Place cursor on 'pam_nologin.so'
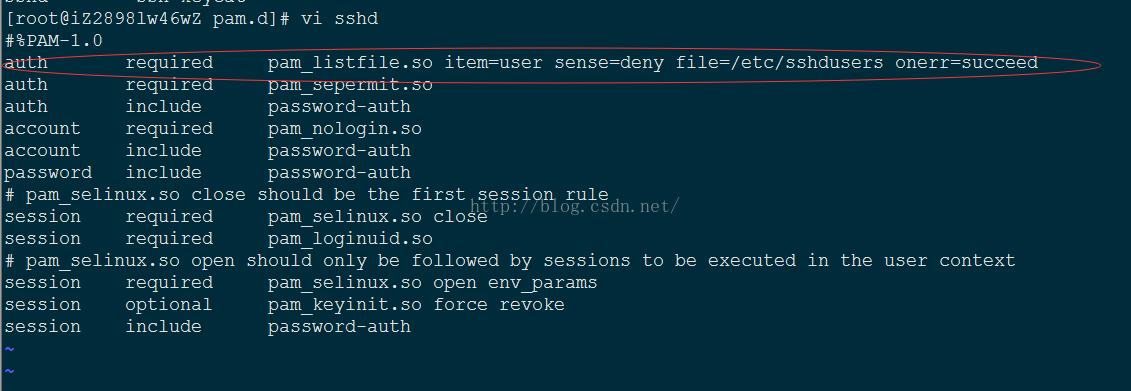 345,129
